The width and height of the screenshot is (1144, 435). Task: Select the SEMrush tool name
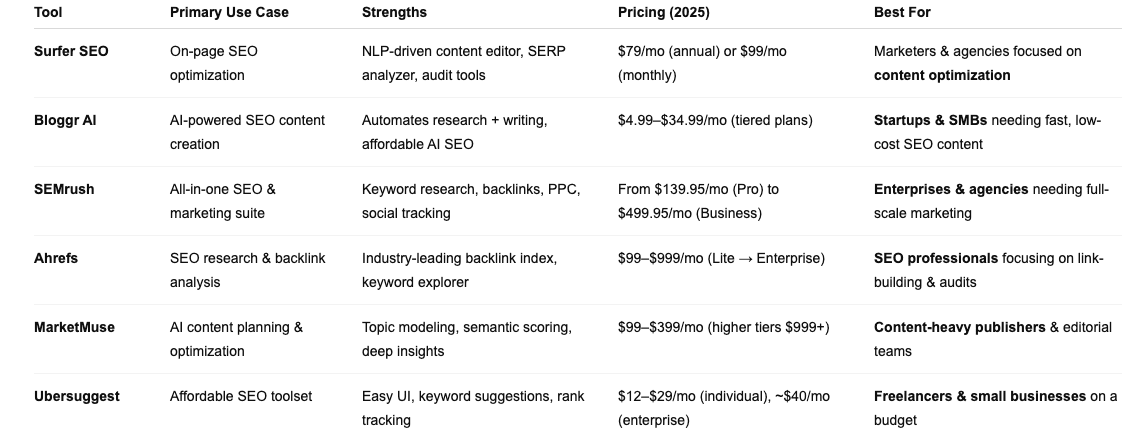(64, 189)
